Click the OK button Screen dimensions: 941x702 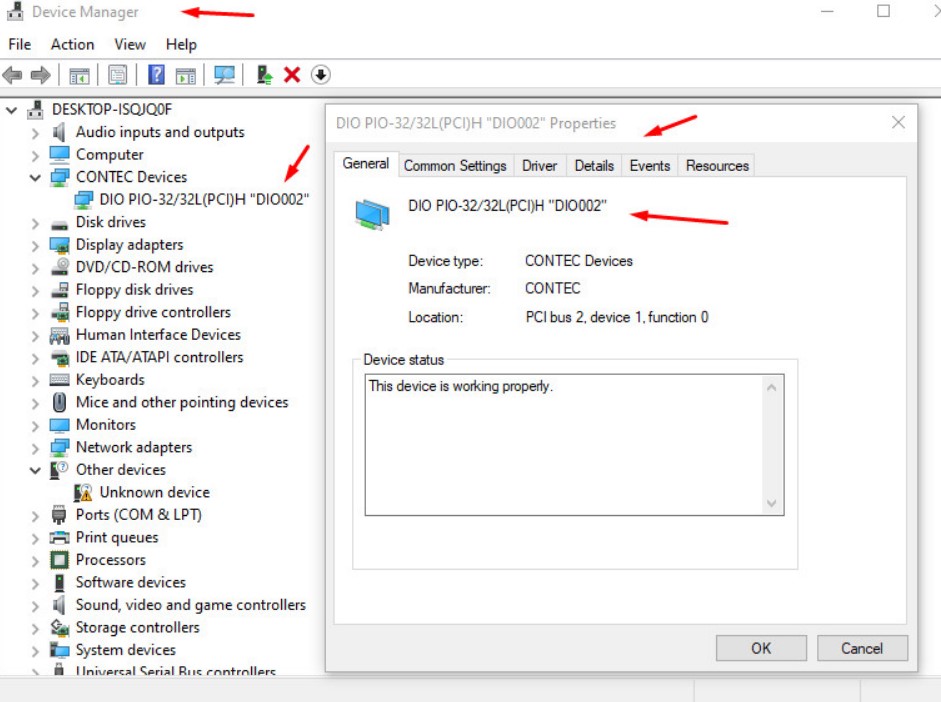point(761,648)
